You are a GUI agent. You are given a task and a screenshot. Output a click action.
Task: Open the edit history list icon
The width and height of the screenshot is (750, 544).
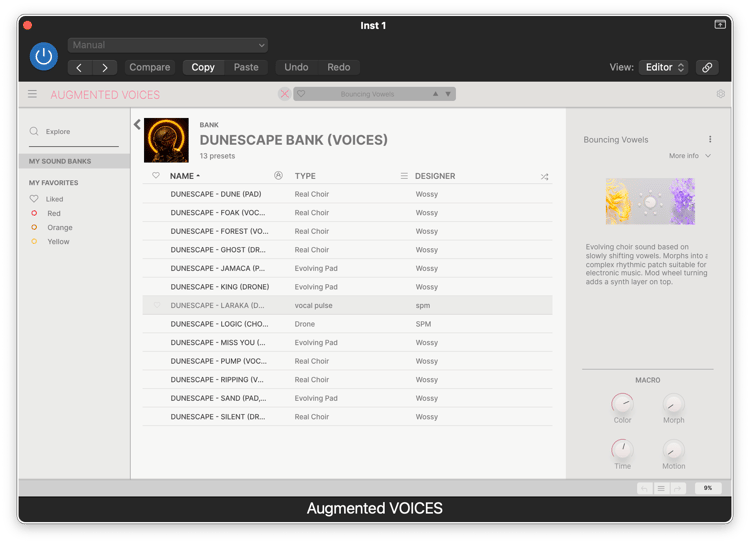661,488
